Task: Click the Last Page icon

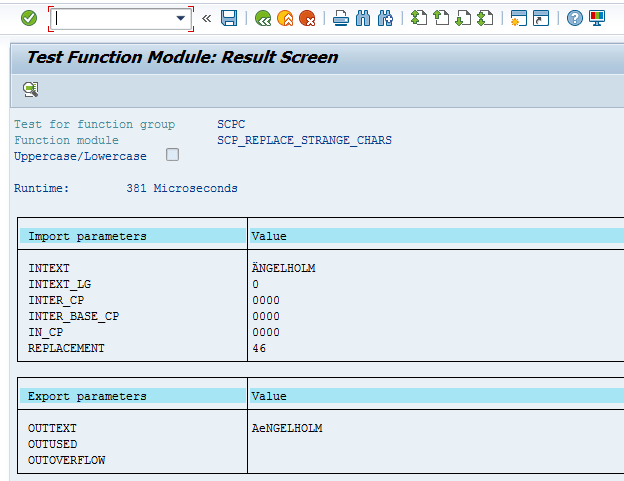Action: [x=485, y=18]
